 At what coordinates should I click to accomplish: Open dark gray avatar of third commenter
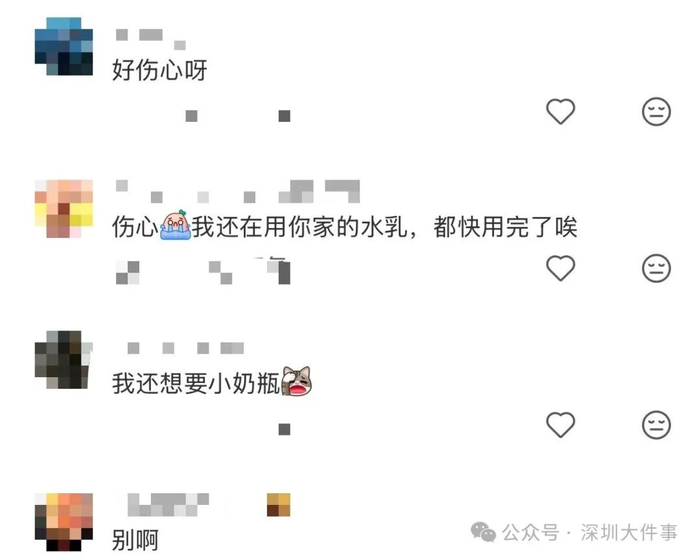tap(64, 359)
